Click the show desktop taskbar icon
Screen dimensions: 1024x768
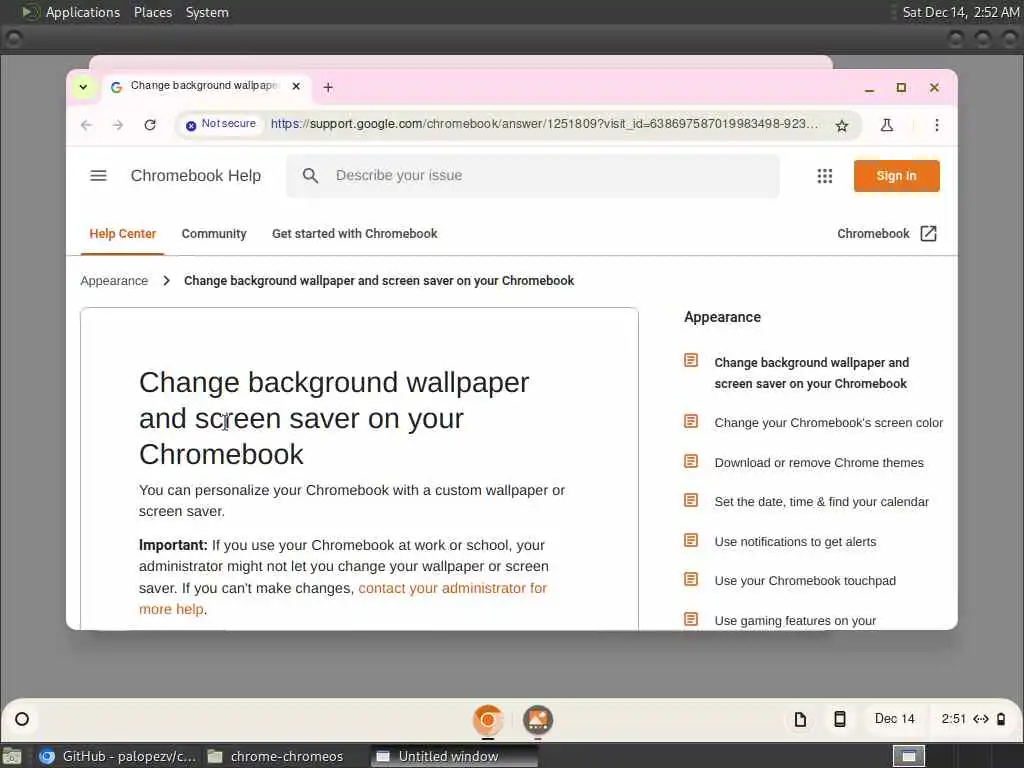click(12, 757)
